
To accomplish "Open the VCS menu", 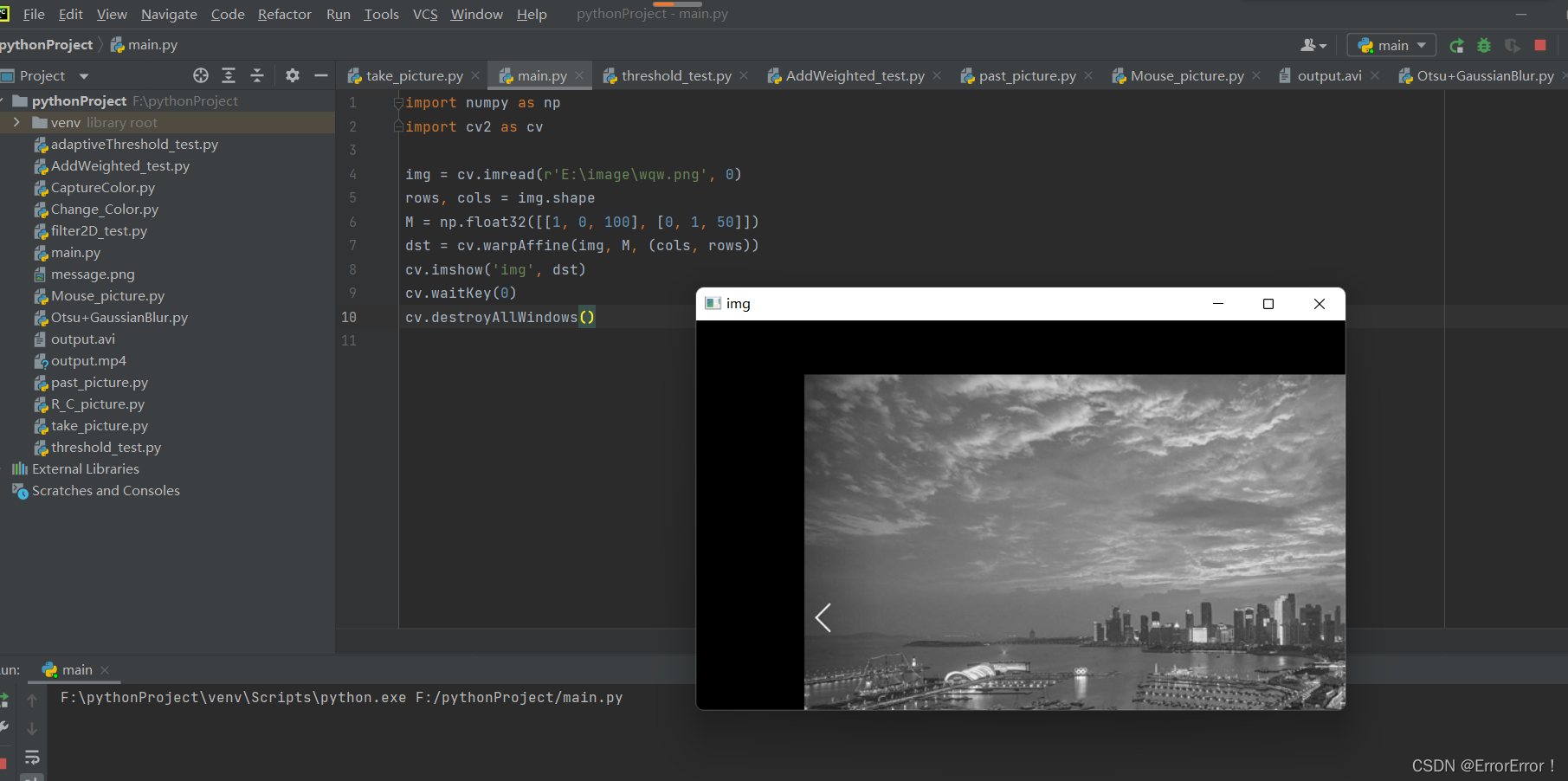I will 425,14.
